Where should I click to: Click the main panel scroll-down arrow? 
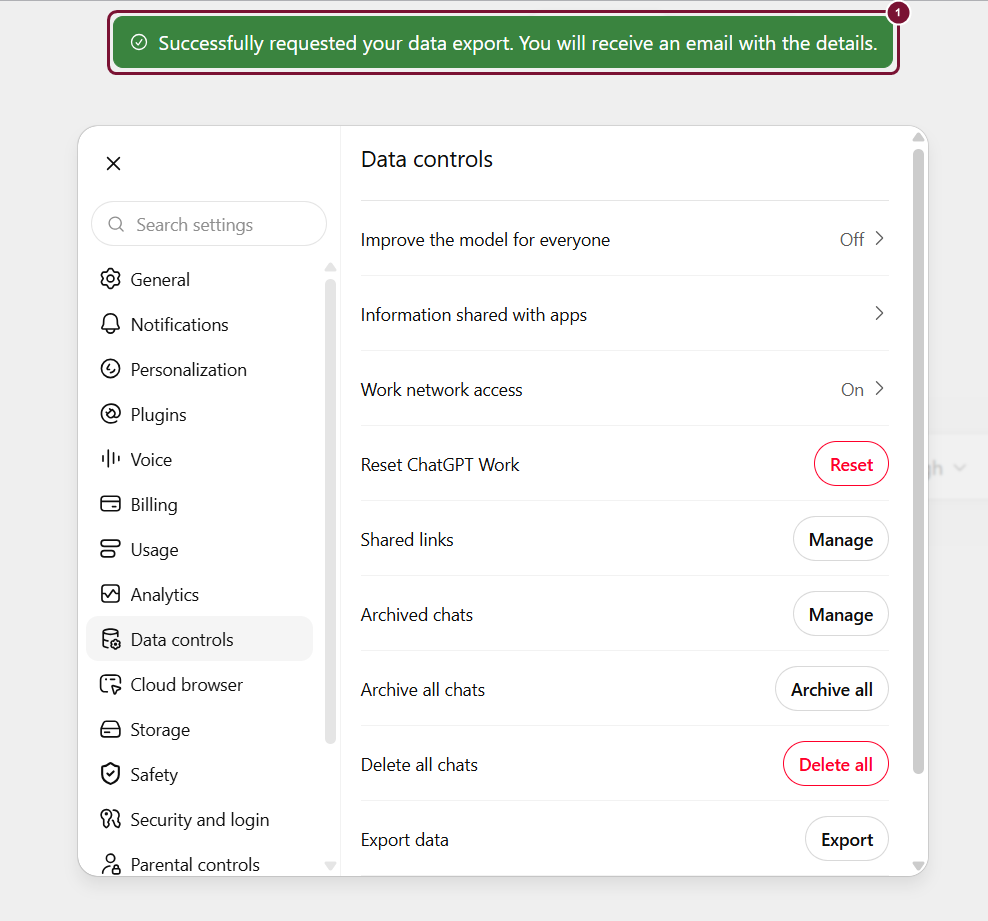pos(919,866)
